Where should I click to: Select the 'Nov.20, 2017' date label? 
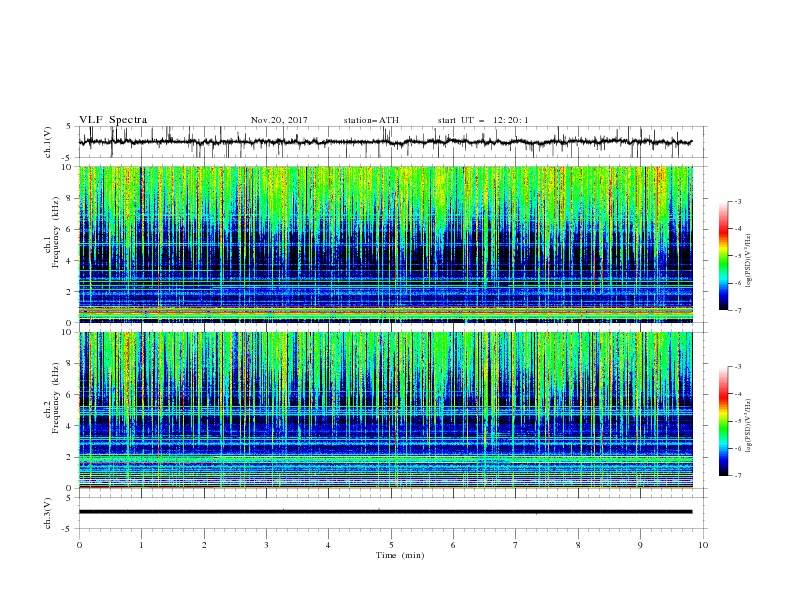(279, 120)
